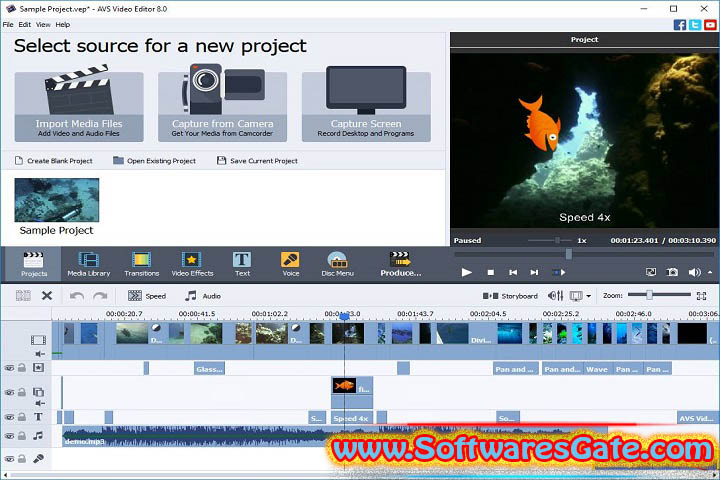This screenshot has height=480, width=720.
Task: Switch to the Media Library tab
Action: point(89,264)
